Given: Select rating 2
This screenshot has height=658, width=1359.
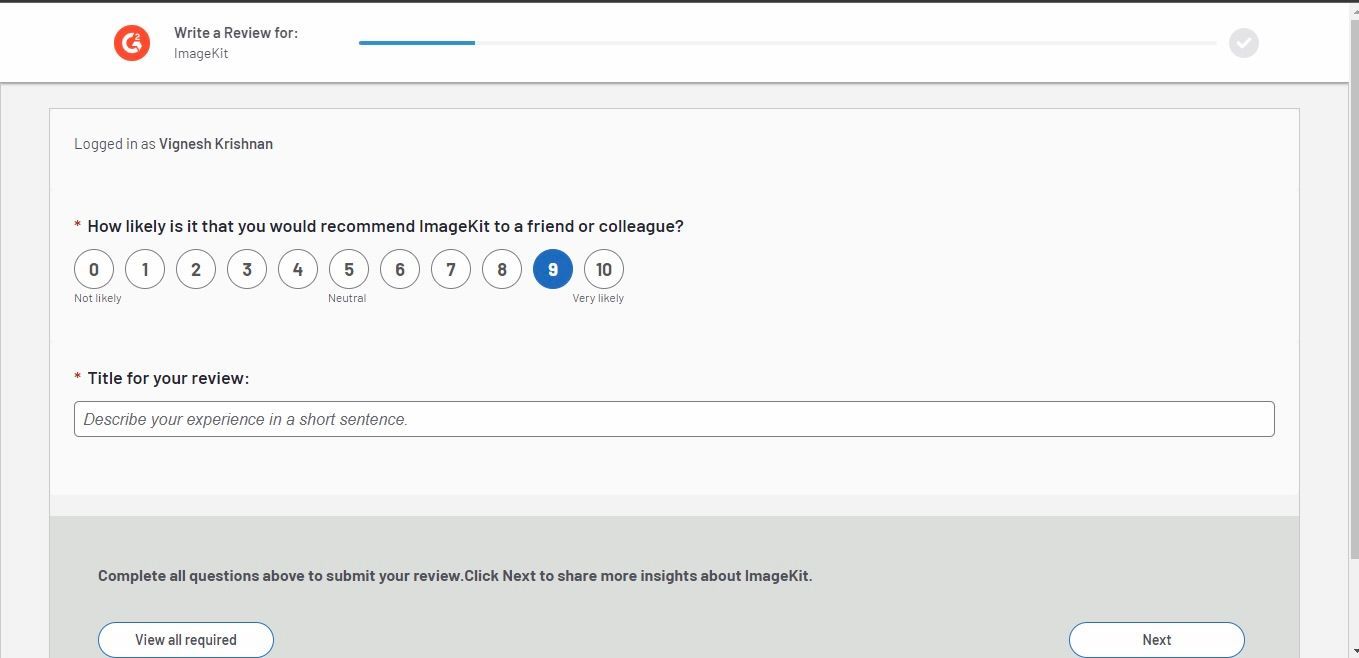Looking at the screenshot, I should click(x=196, y=269).
